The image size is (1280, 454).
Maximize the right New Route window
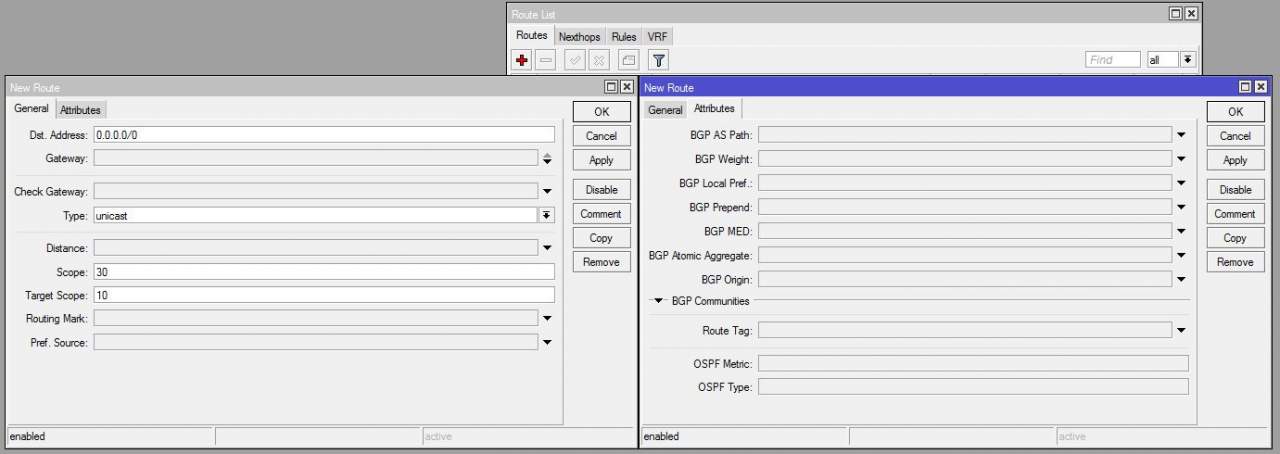tap(1246, 87)
